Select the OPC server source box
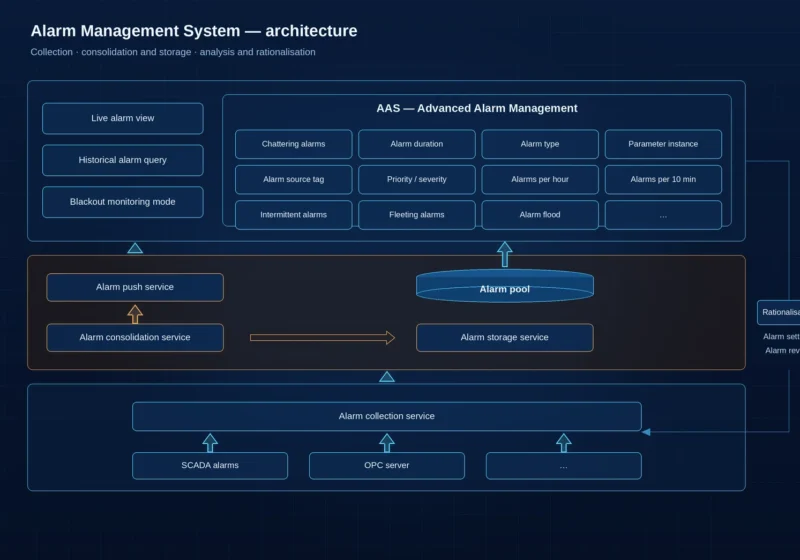 [387, 466]
